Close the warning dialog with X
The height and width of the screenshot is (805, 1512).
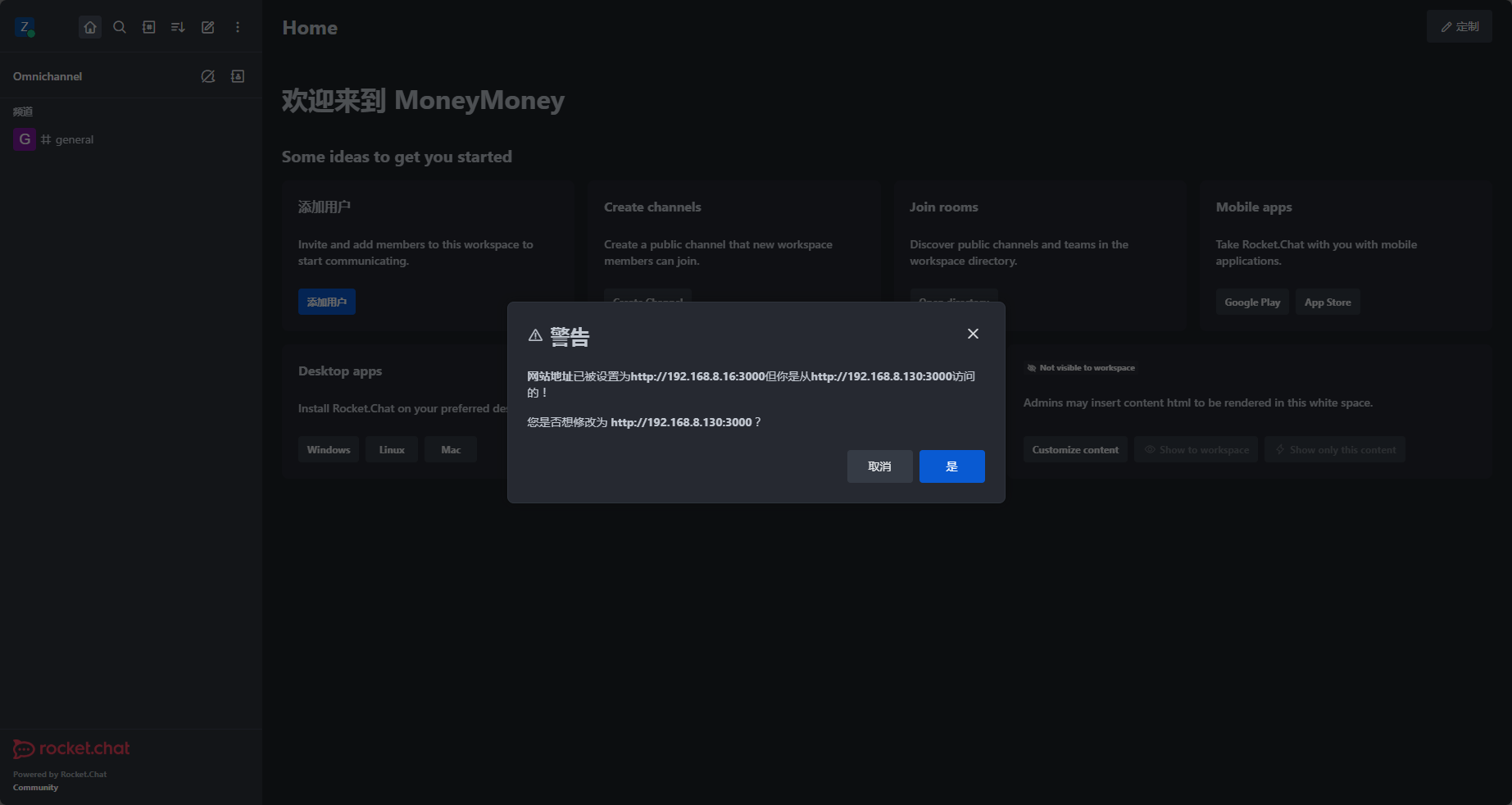point(973,334)
